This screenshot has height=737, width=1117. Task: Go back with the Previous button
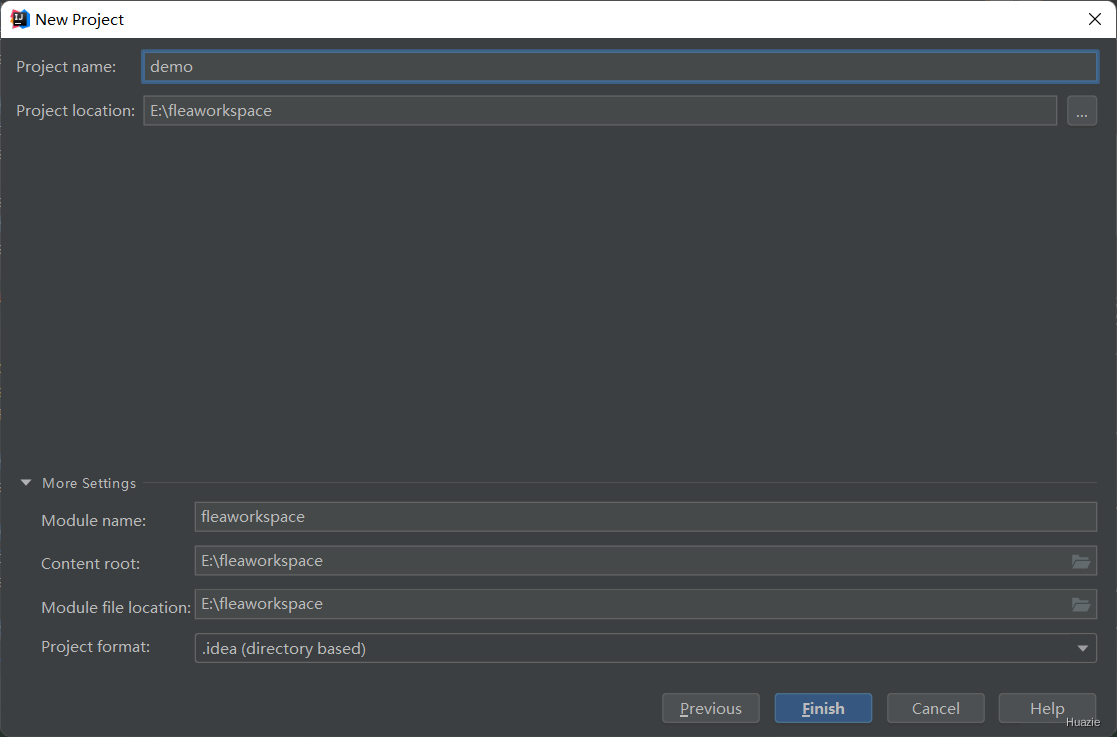[711, 709]
